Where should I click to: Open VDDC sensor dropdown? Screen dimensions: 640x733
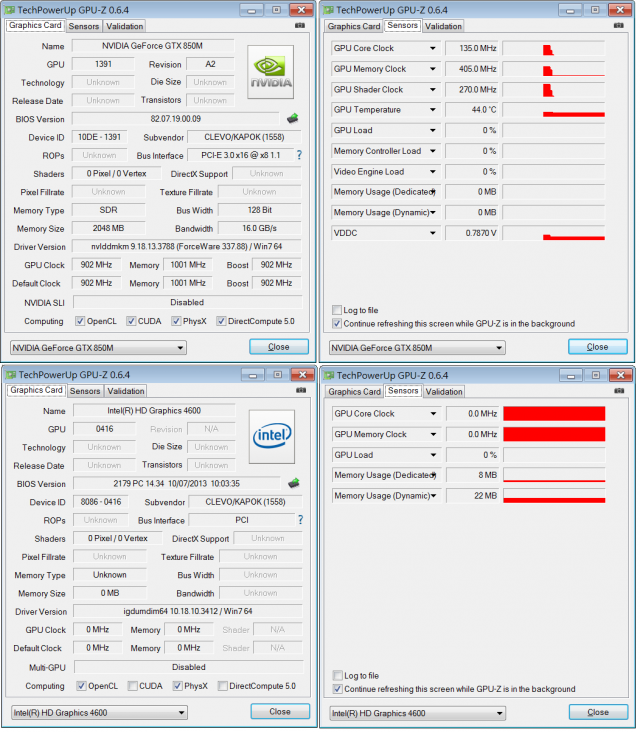(433, 233)
